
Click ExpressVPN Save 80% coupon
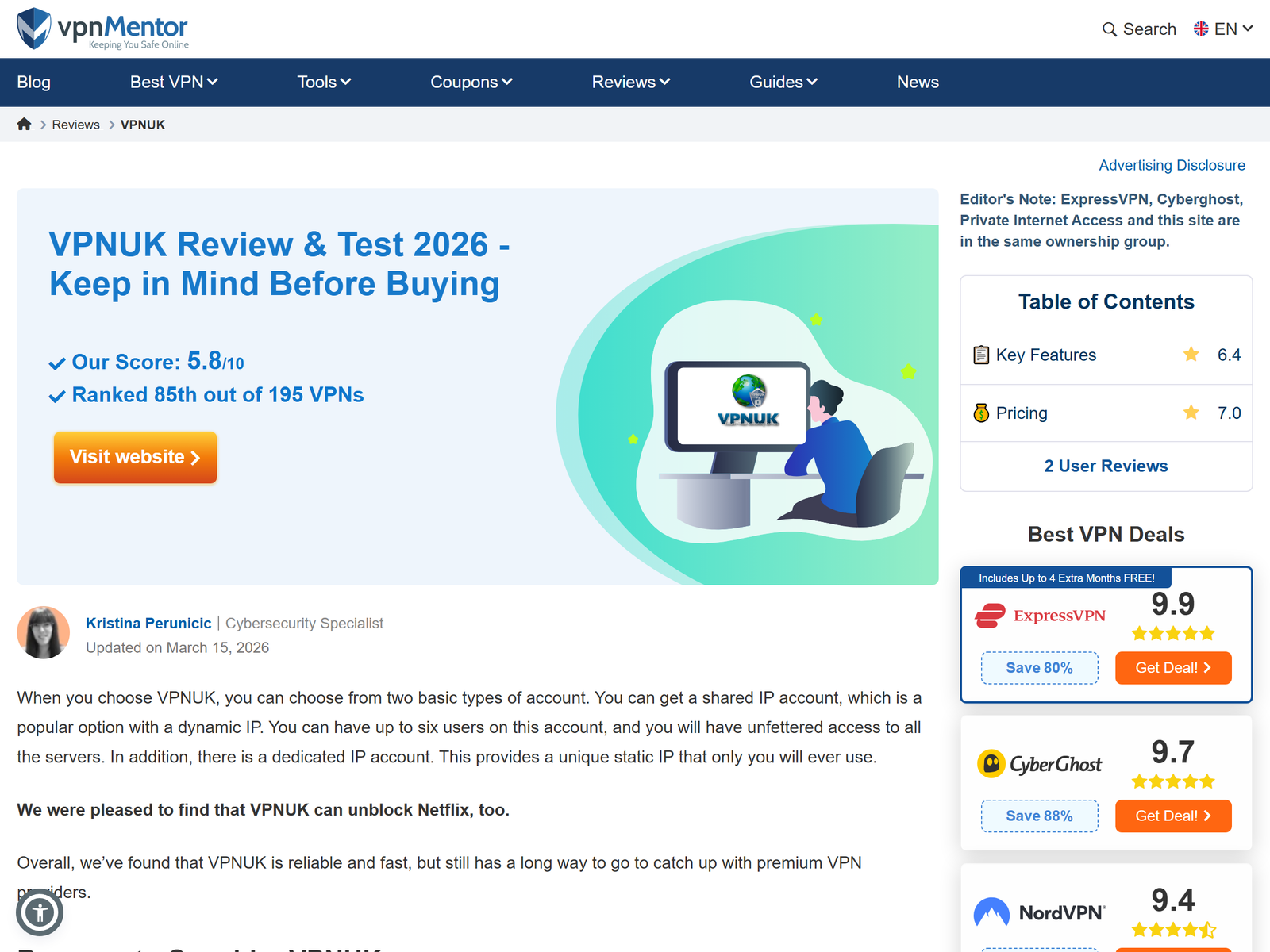[1040, 668]
